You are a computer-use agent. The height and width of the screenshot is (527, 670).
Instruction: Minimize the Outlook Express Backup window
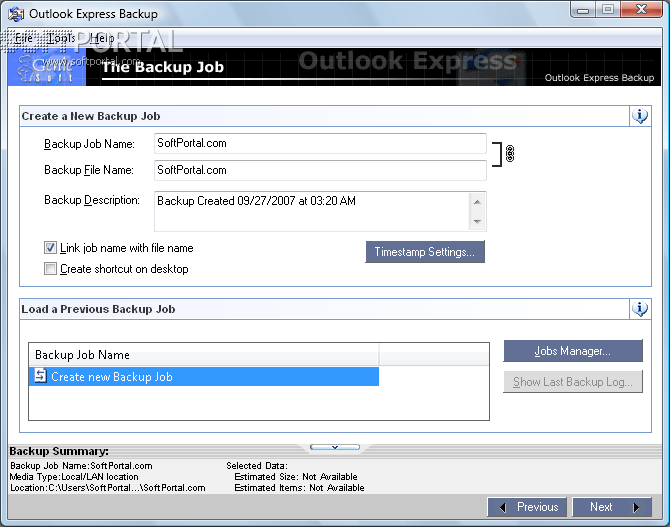click(x=583, y=9)
